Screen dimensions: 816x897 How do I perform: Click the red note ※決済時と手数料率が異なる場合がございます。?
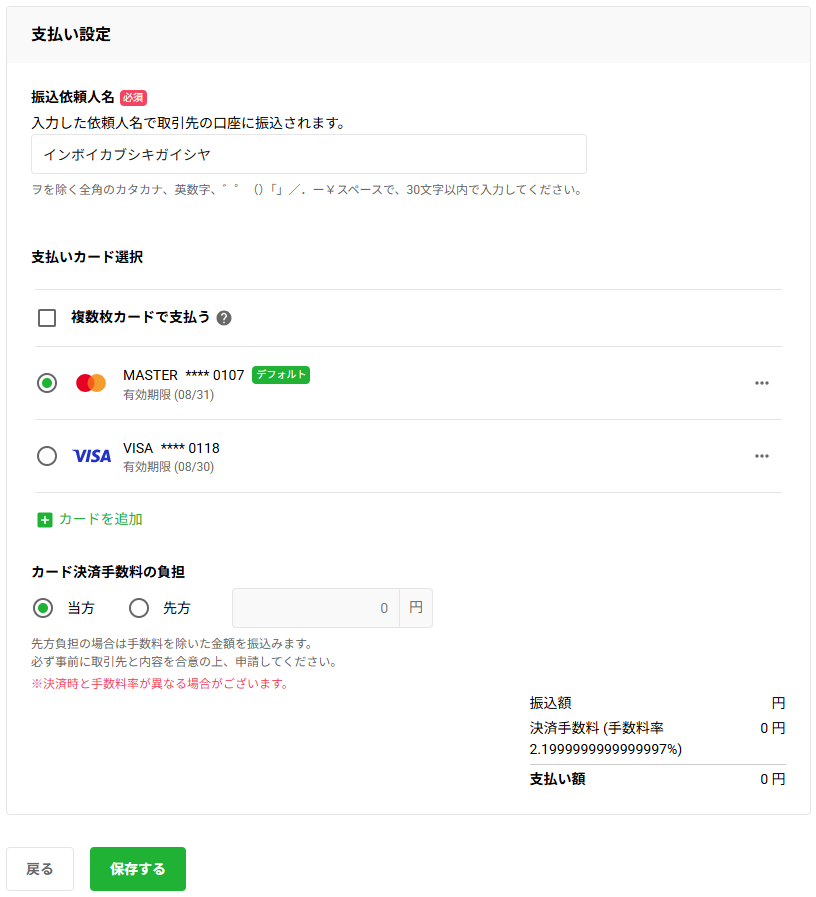161,684
